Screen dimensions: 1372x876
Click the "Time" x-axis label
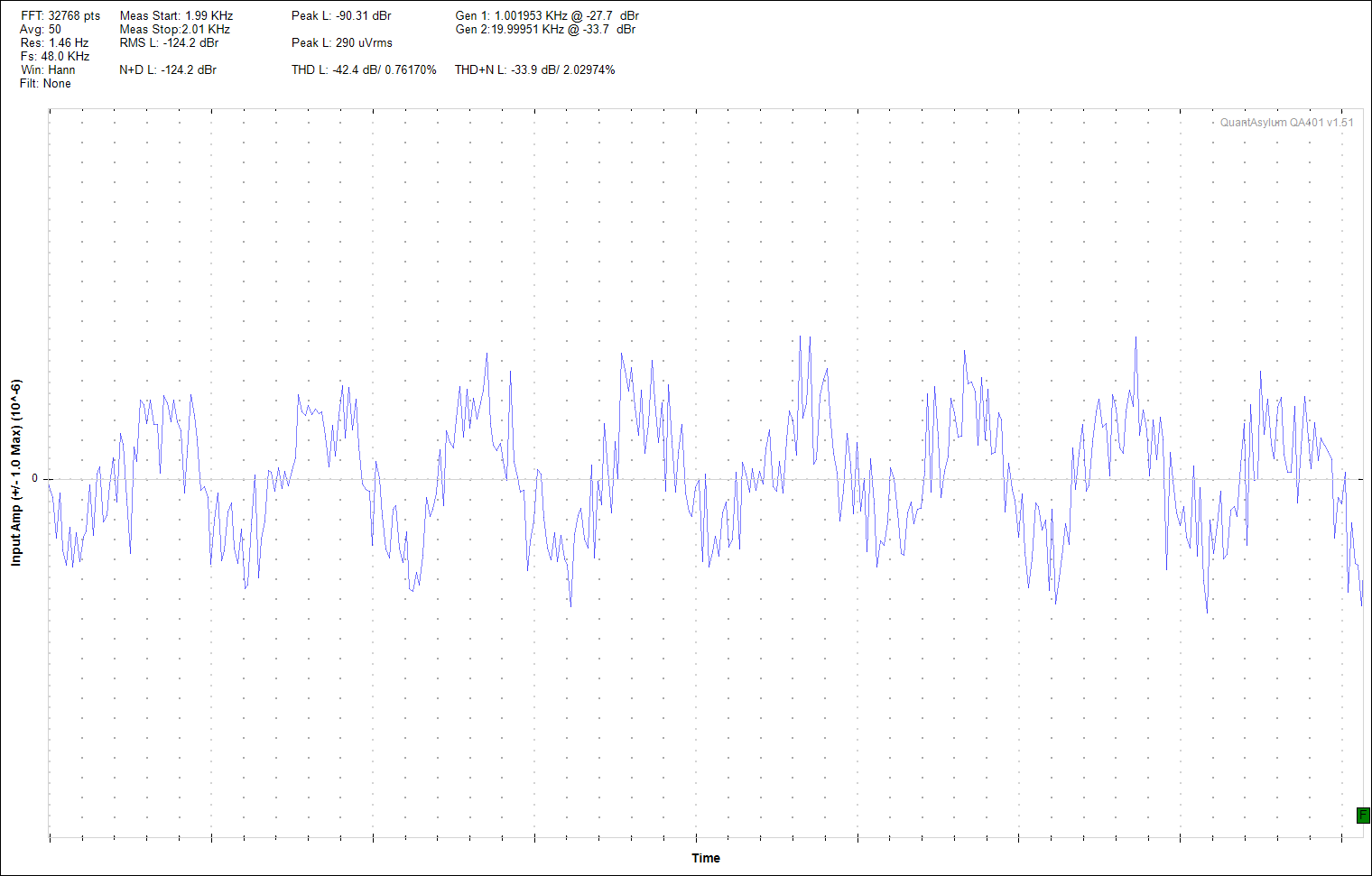tap(706, 858)
